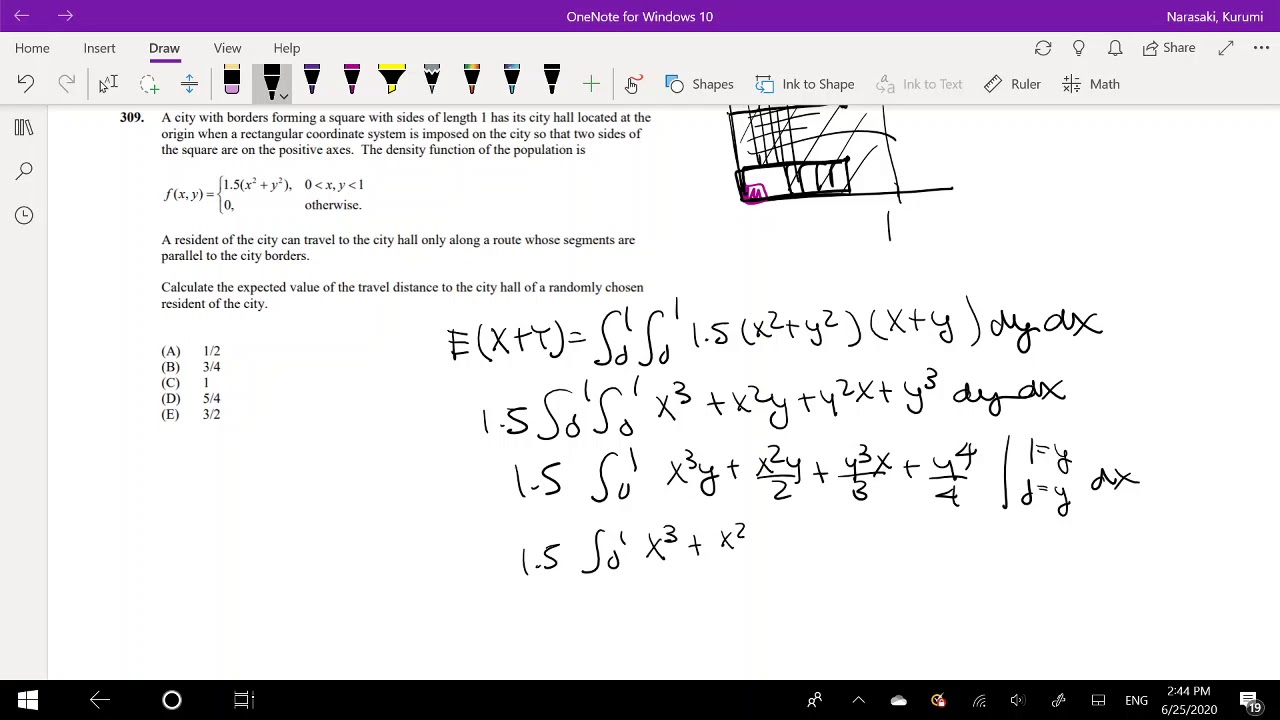Switch to the Home tab

tap(32, 48)
